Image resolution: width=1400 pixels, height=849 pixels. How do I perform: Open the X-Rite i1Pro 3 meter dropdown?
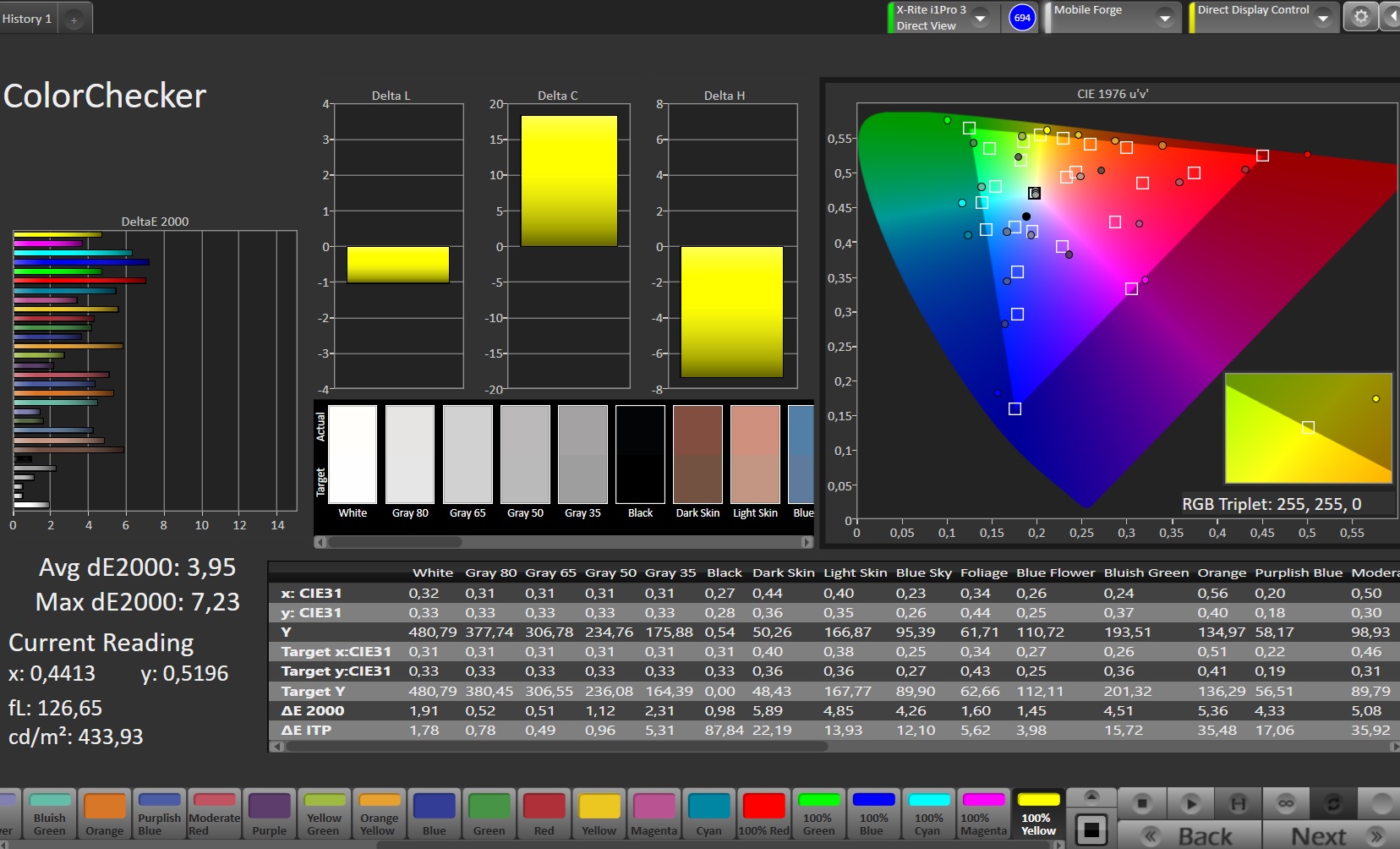point(980,18)
